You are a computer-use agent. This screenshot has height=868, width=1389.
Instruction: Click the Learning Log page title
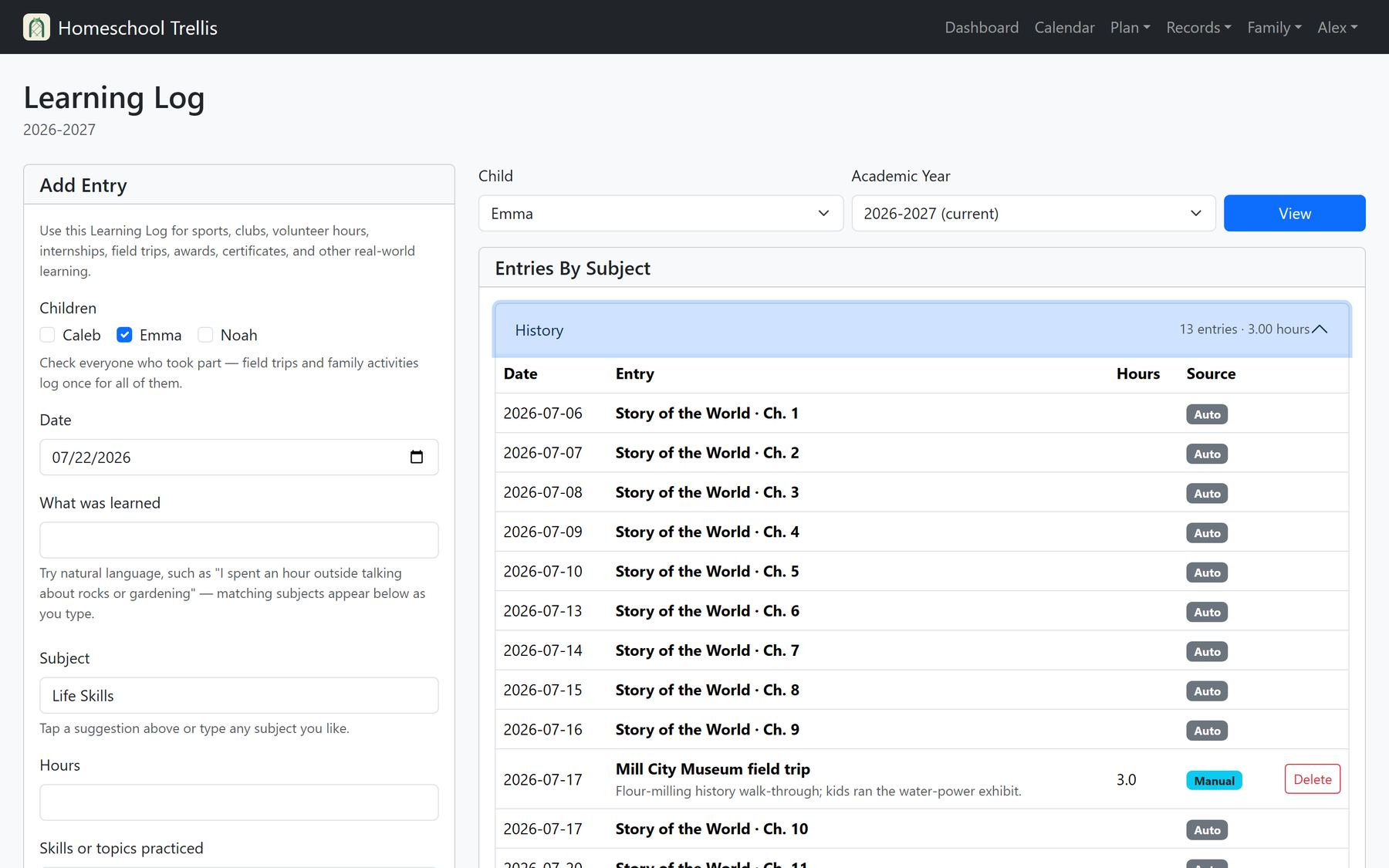click(114, 98)
